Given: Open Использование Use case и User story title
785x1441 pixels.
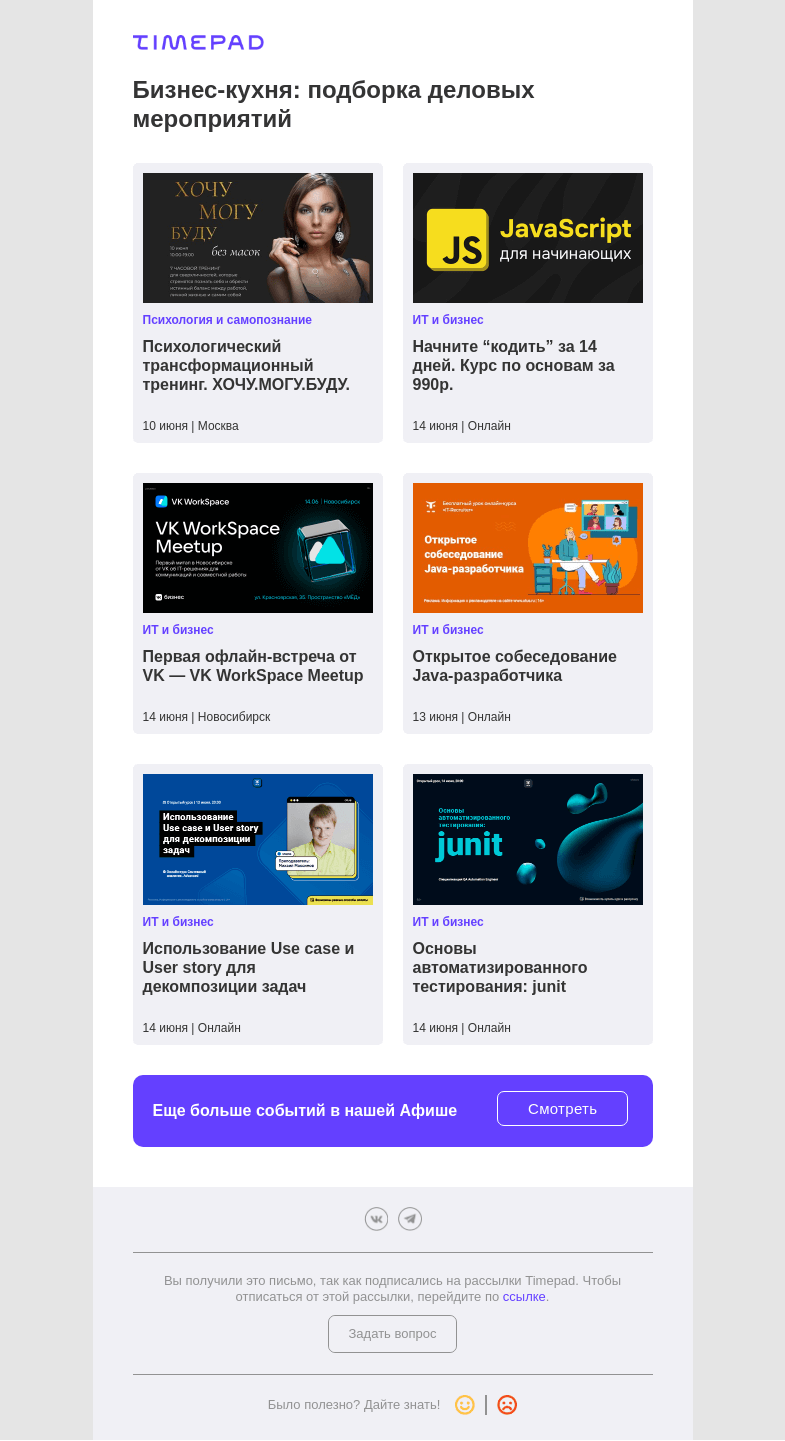Looking at the screenshot, I should tap(249, 968).
